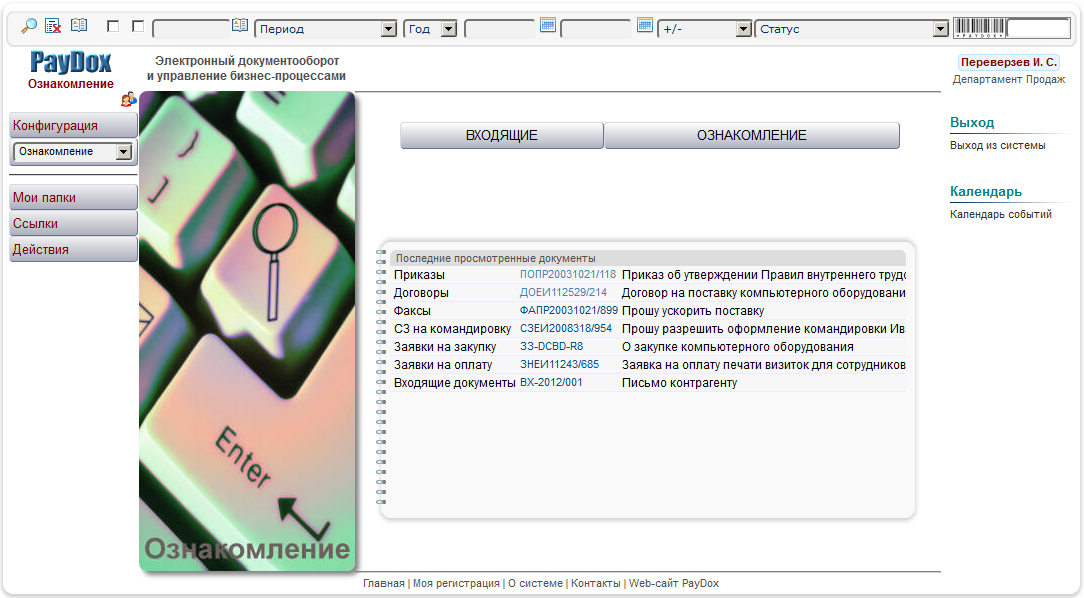Click the magnifier search icon in toolbar

point(28,27)
